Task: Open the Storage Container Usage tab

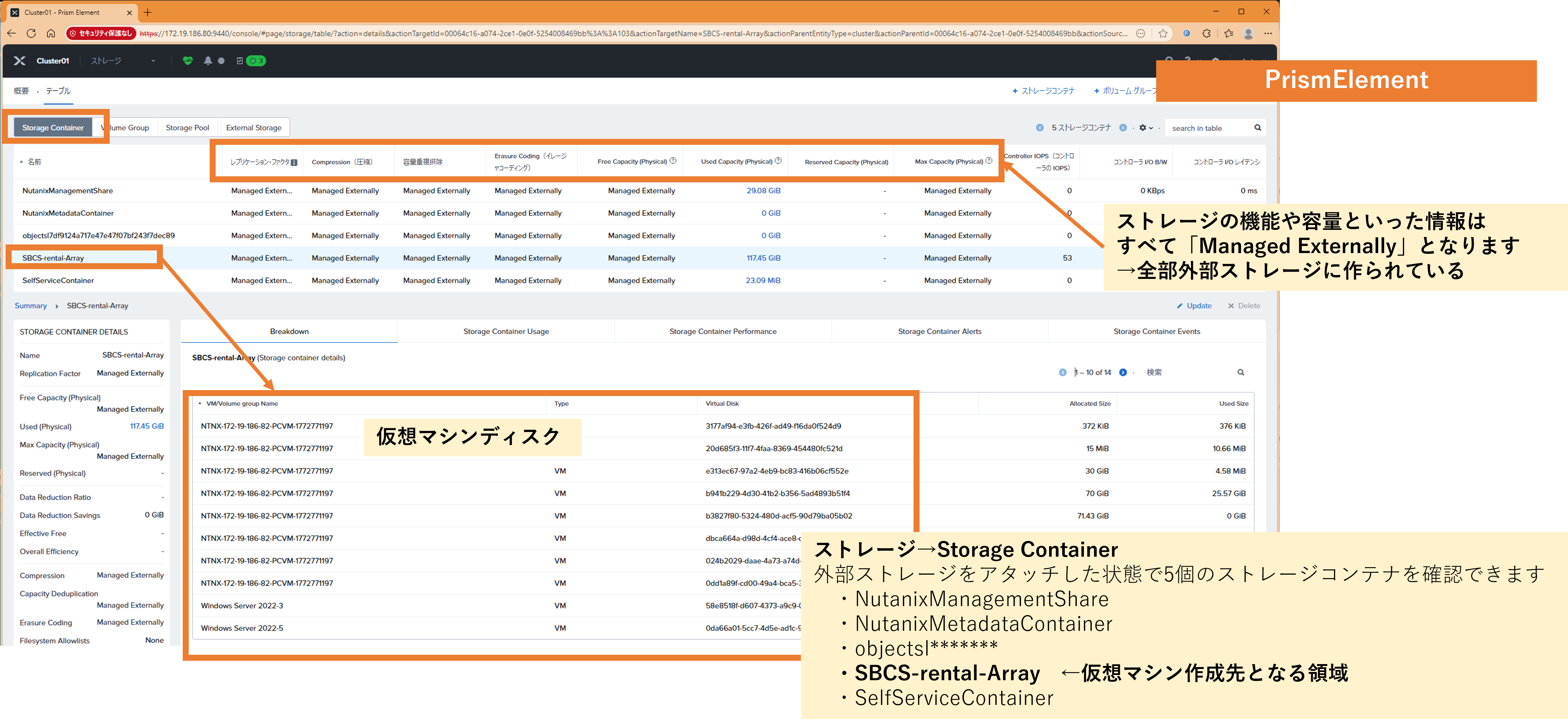Action: coord(506,332)
